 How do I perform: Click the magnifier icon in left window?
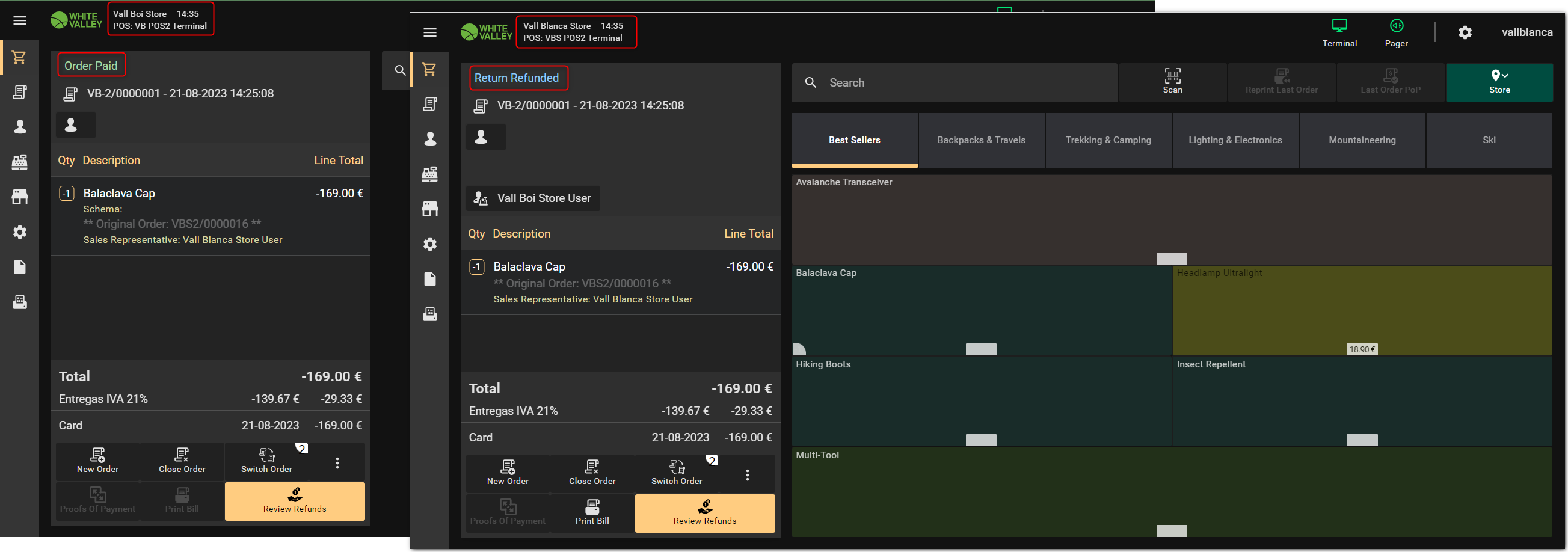pyautogui.click(x=400, y=70)
